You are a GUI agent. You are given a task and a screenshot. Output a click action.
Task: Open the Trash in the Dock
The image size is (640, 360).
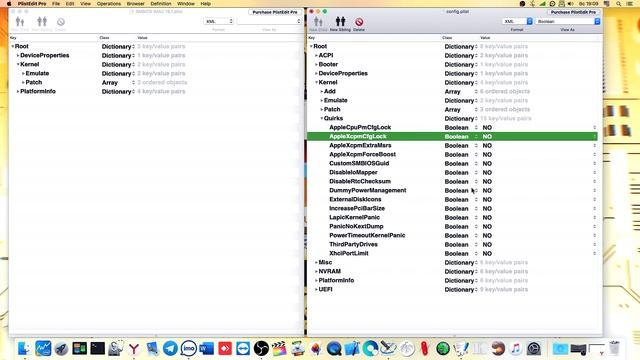(614, 348)
